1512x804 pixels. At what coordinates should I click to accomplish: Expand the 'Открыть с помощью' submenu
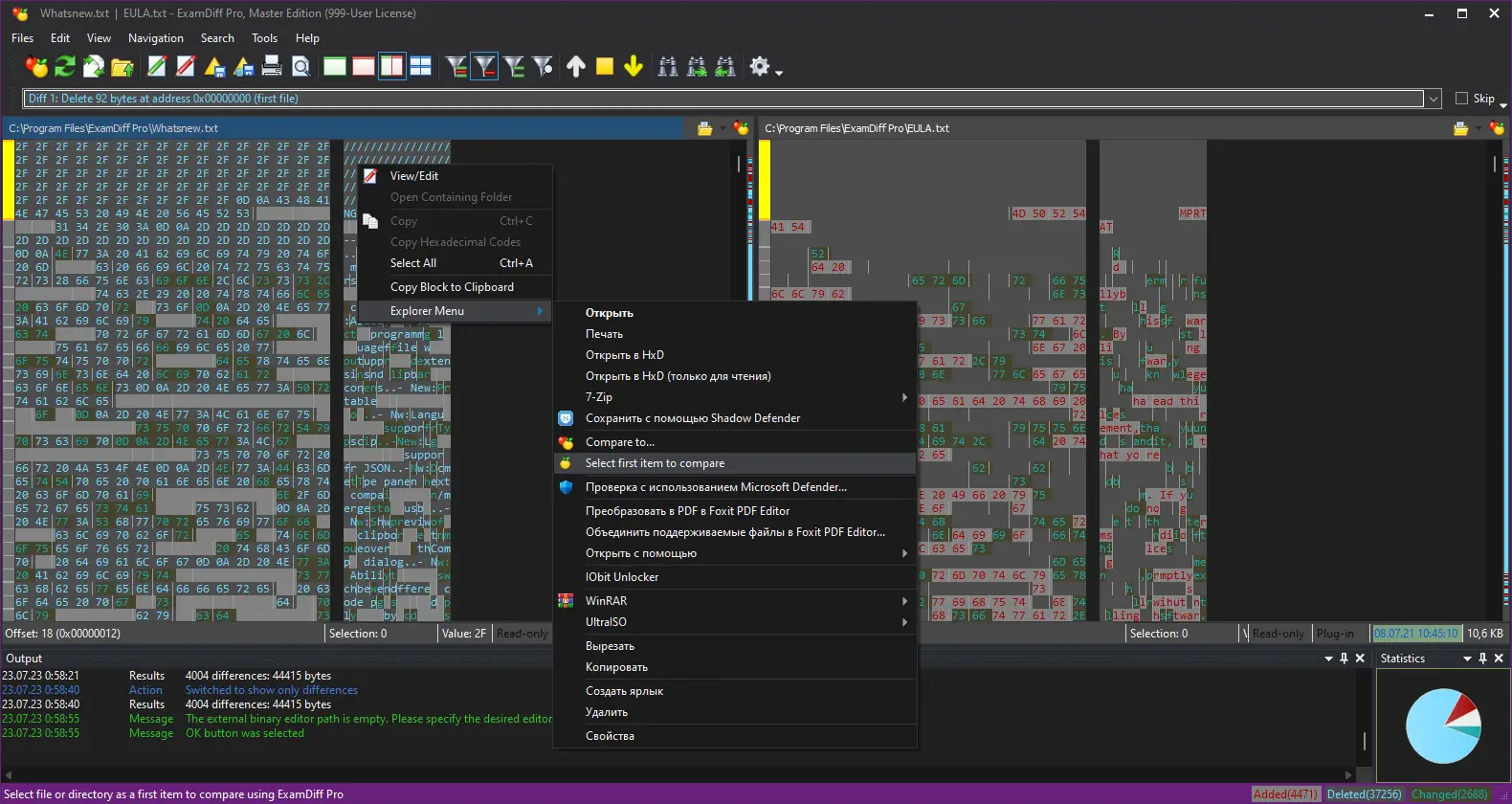click(x=735, y=553)
